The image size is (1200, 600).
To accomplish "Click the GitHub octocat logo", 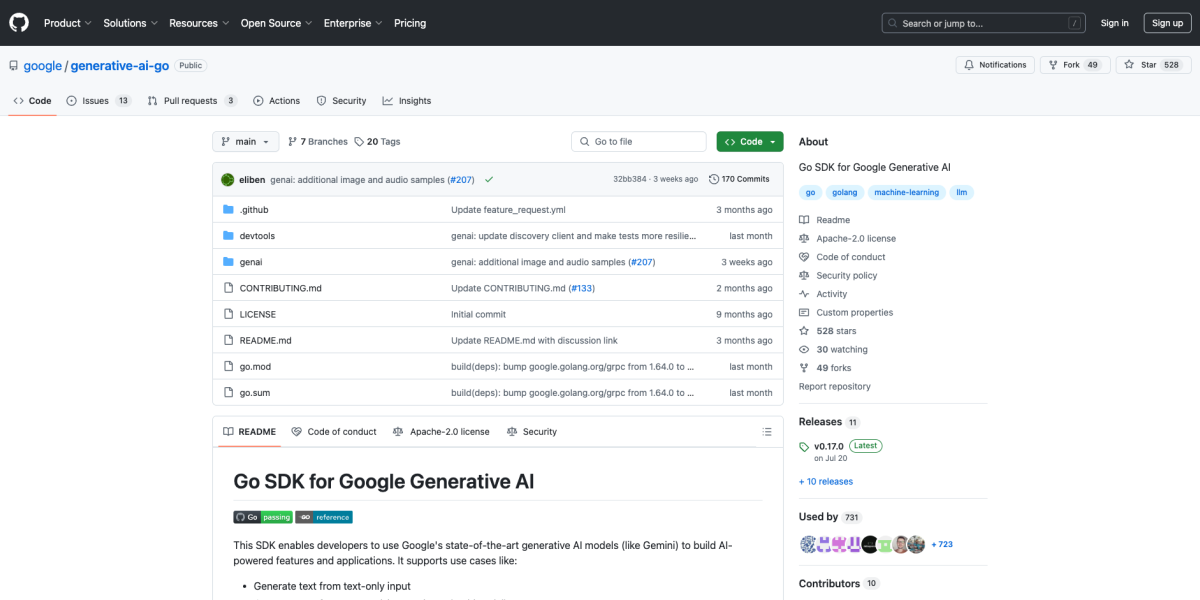I will [x=18, y=22].
